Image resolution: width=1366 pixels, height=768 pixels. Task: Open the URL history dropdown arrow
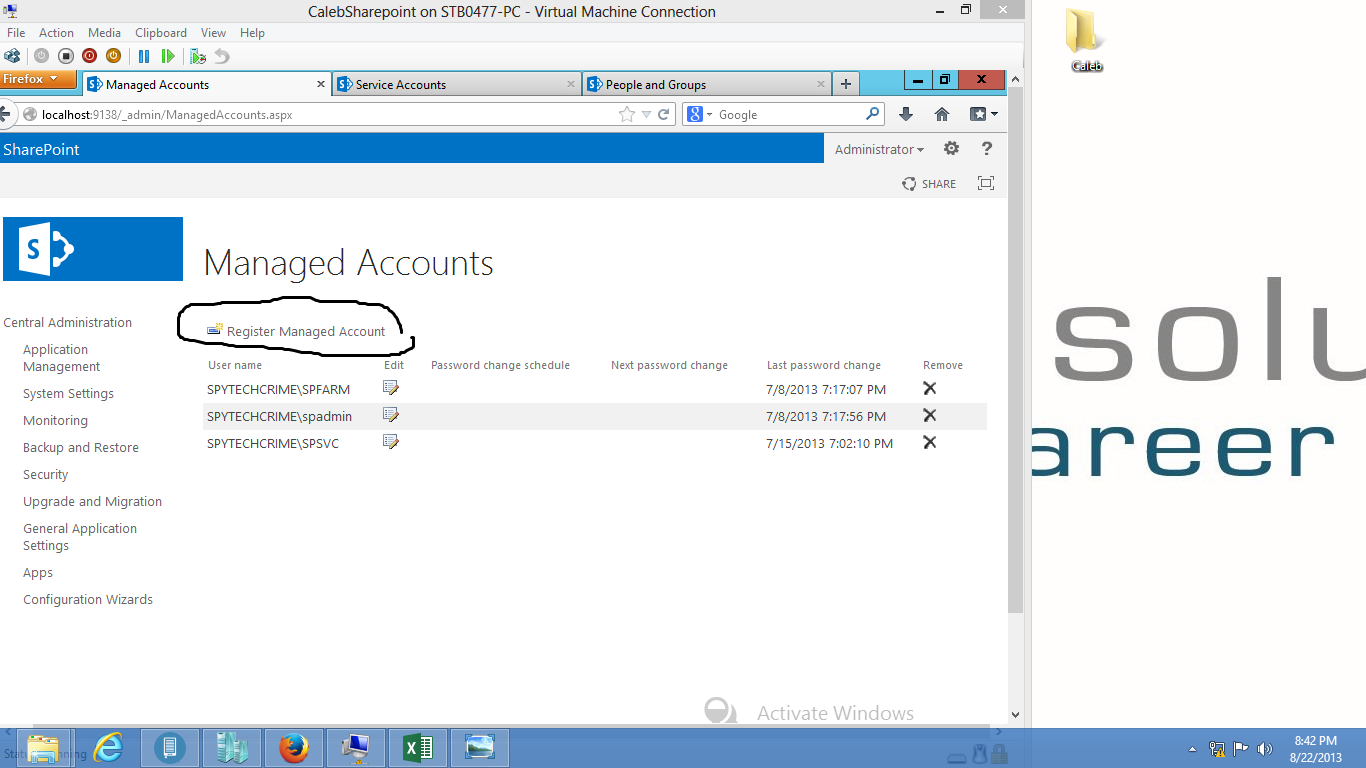click(646, 114)
